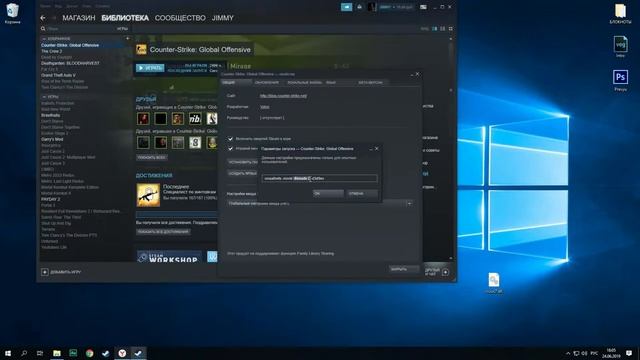
Task: Click the library search input field
Action: 81,29
